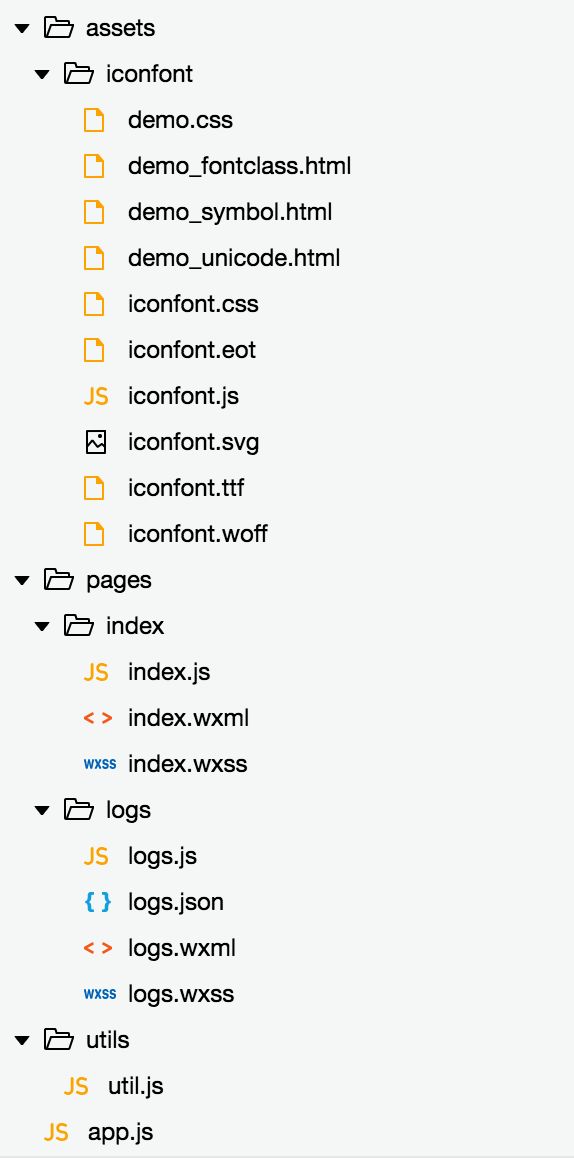Image resolution: width=574 pixels, height=1158 pixels.
Task: Collapse the index folder triangle
Action: (42, 626)
